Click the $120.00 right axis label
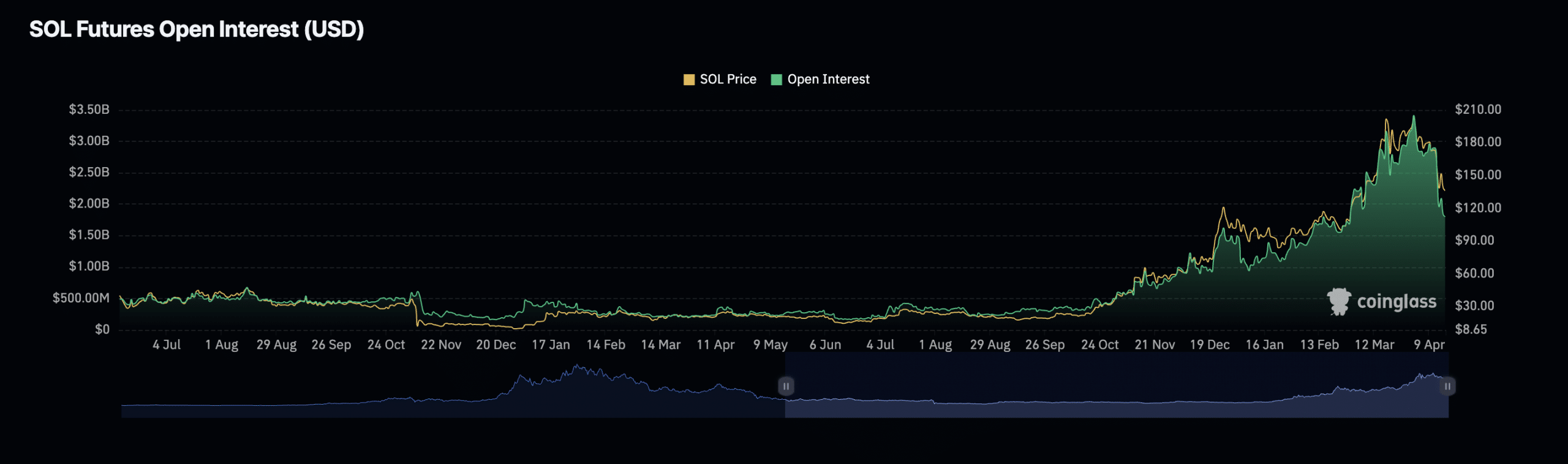Screen dimensions: 1568x464 tap(1478, 208)
